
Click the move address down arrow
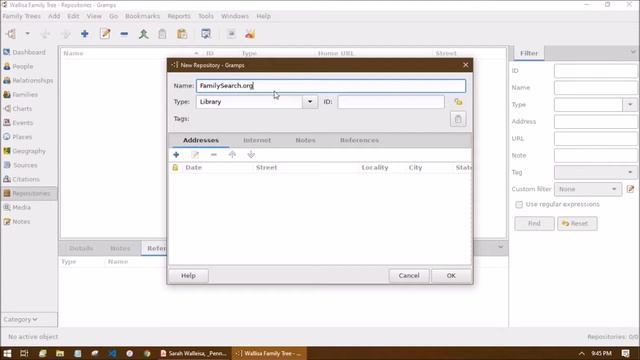[251, 155]
